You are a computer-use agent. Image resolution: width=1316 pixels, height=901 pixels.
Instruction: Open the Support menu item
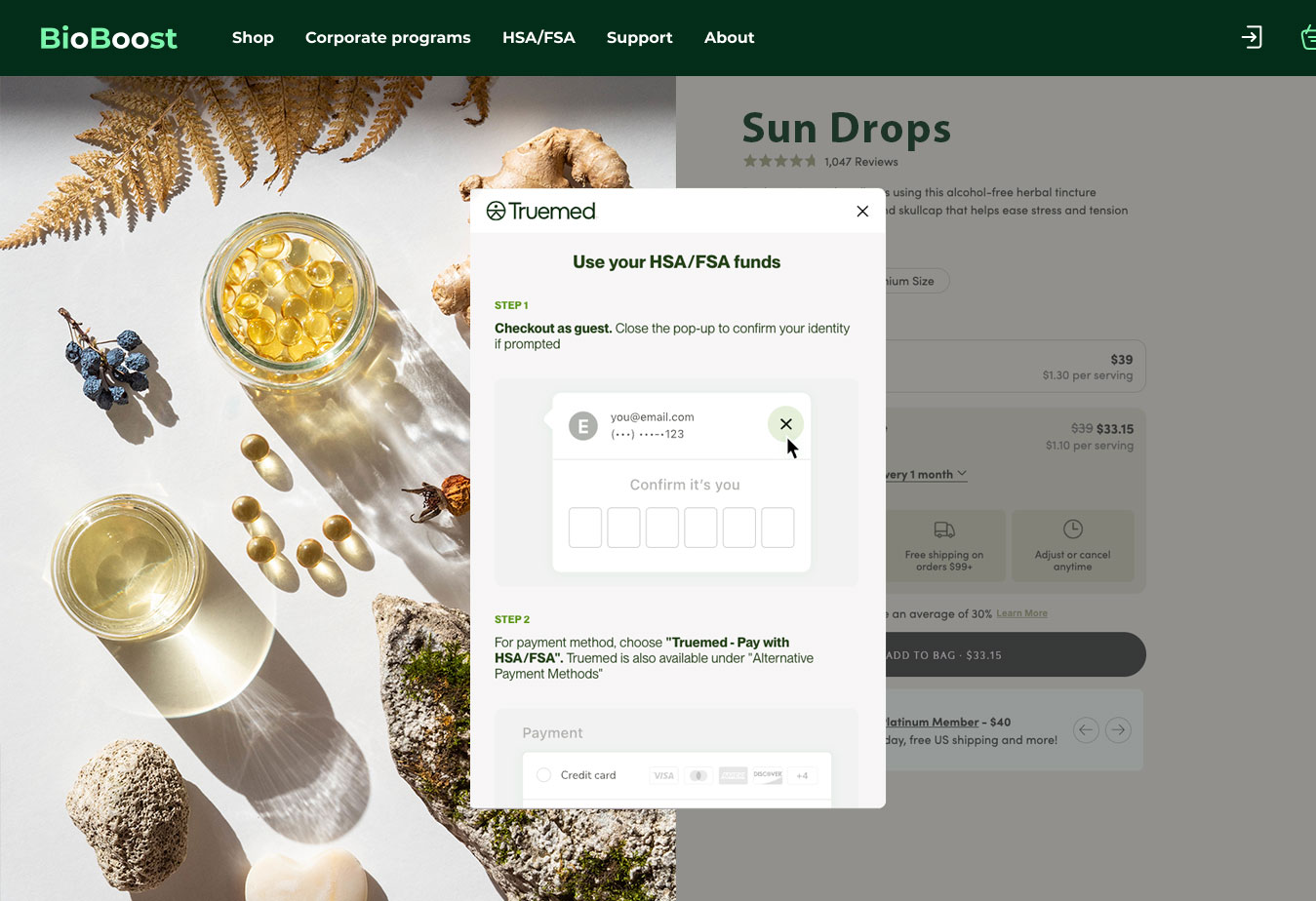(639, 38)
